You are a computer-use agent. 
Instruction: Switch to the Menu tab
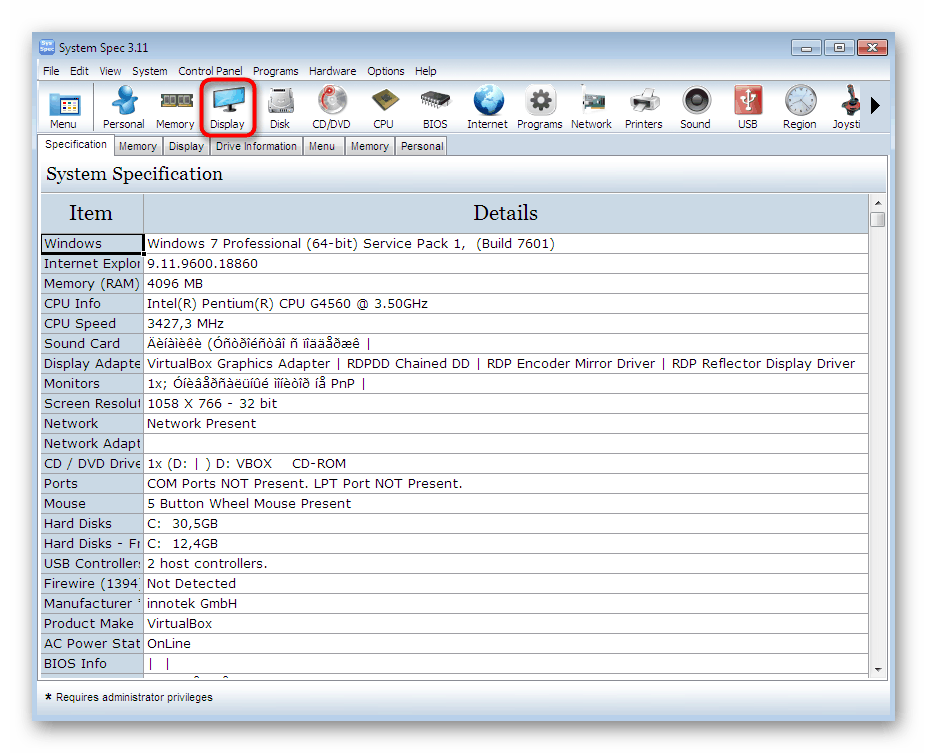[x=322, y=146]
